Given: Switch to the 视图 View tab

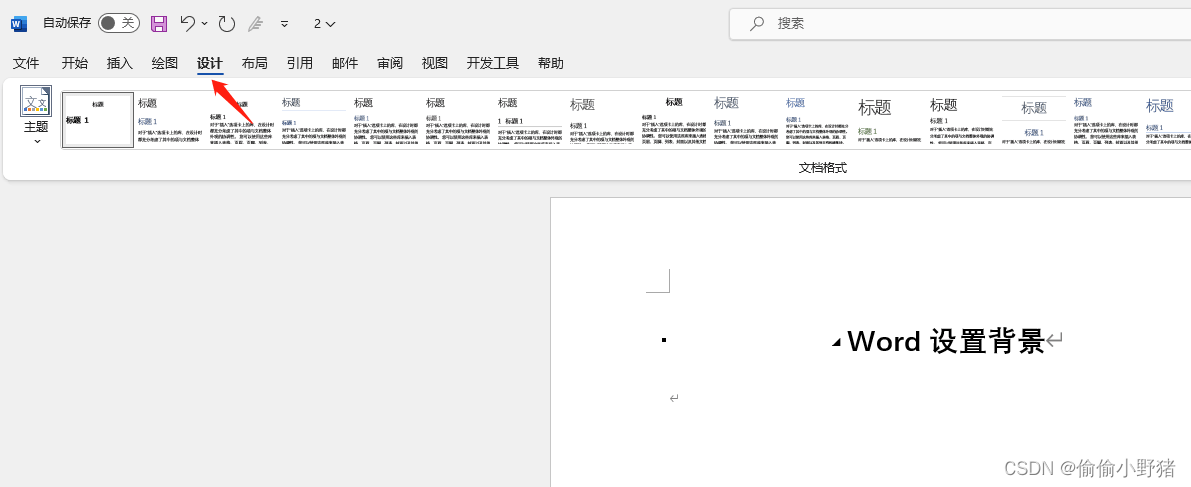Looking at the screenshot, I should (x=434, y=63).
